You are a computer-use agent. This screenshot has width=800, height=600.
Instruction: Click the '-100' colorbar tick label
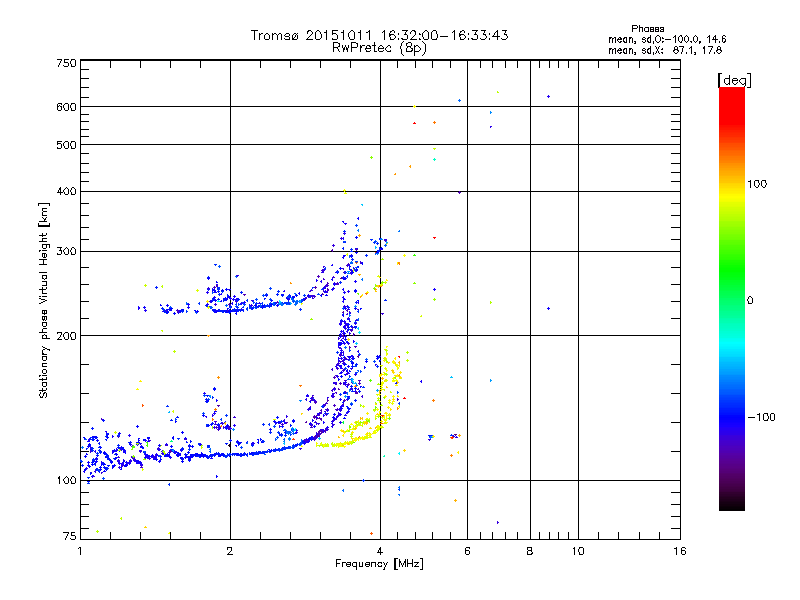761,417
